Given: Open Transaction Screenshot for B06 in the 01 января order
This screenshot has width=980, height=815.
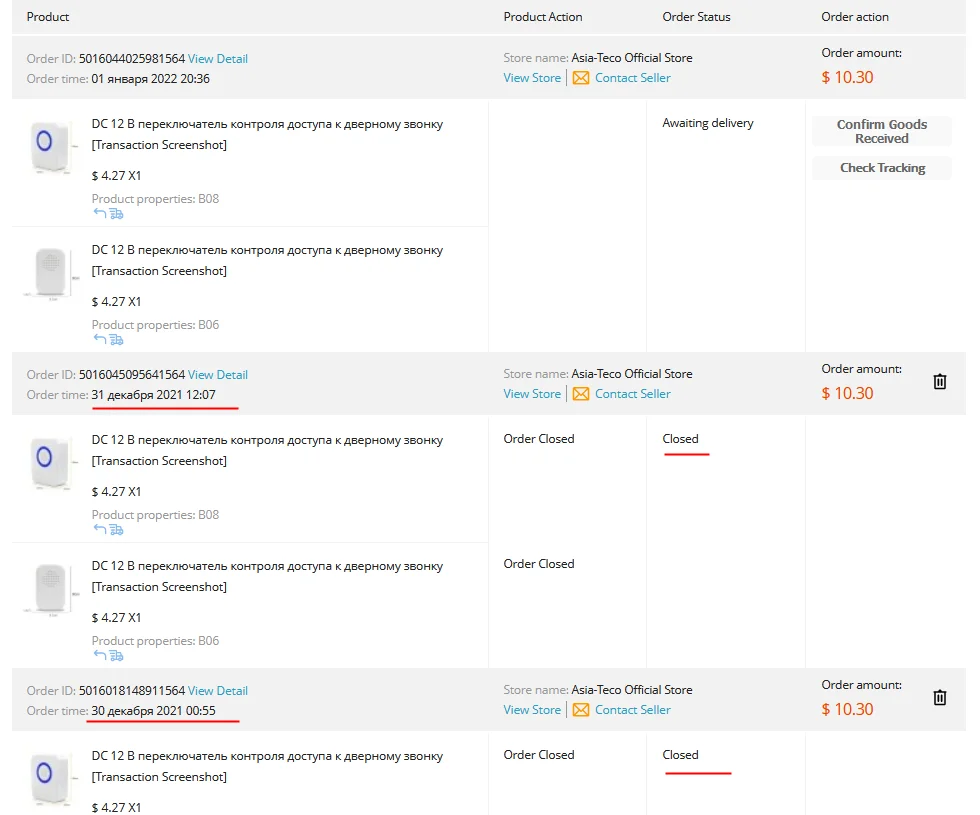Looking at the screenshot, I should click(x=159, y=271).
